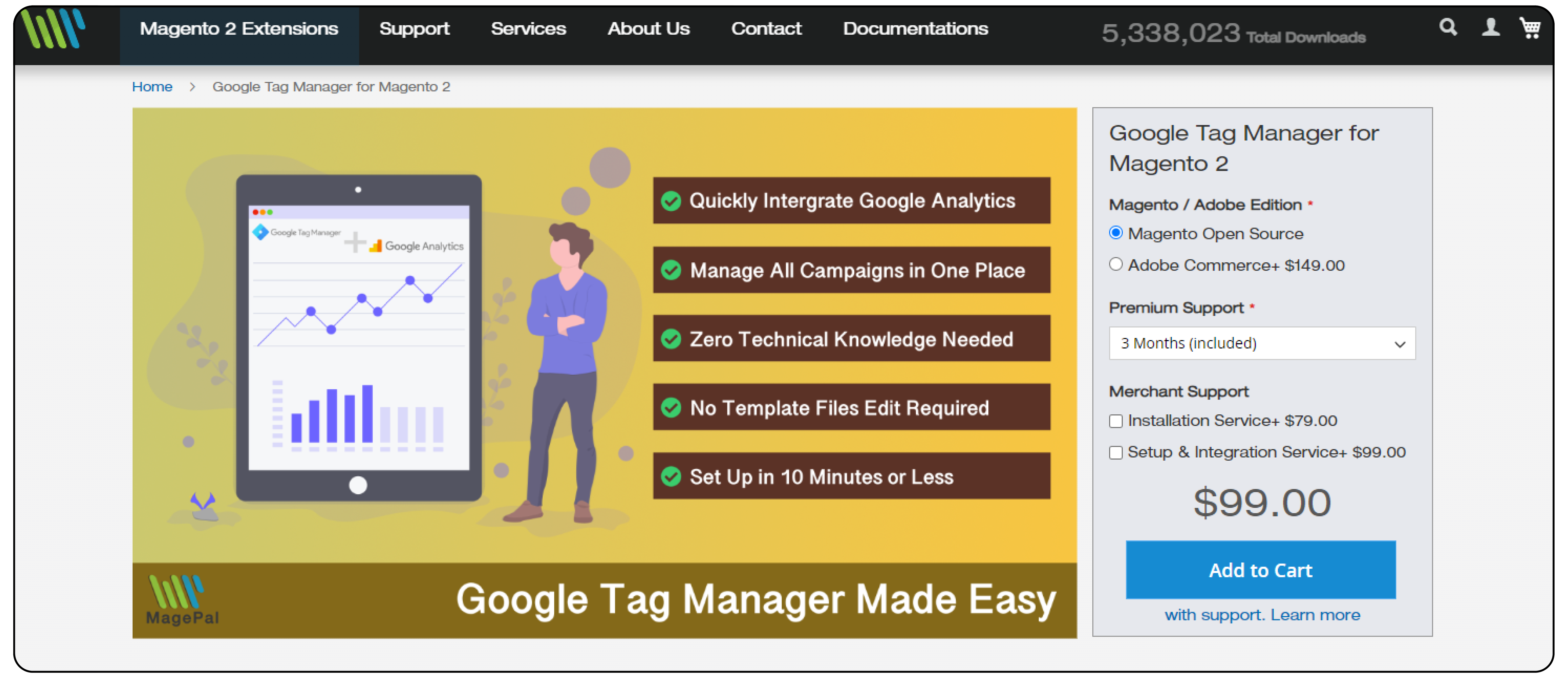
Task: Click the Merchant Support label
Action: coord(1178,392)
